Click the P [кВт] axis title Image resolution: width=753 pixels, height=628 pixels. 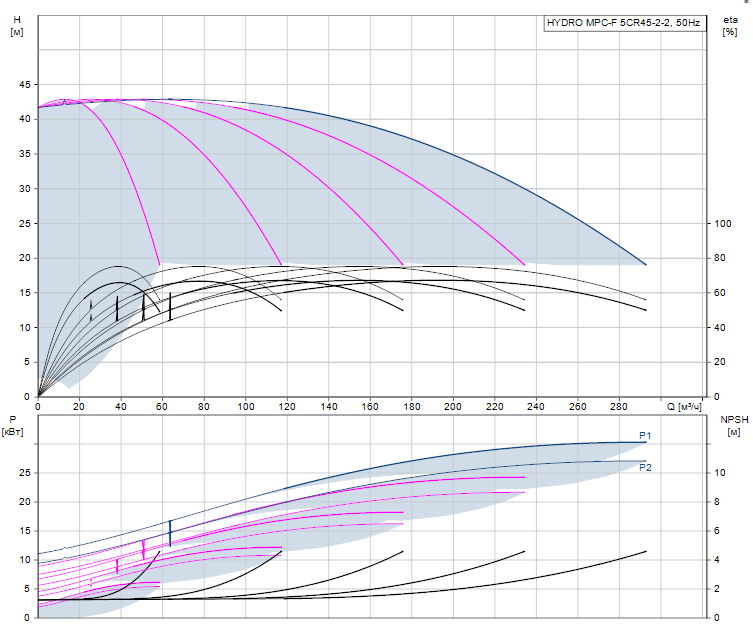pyautogui.click(x=12, y=425)
